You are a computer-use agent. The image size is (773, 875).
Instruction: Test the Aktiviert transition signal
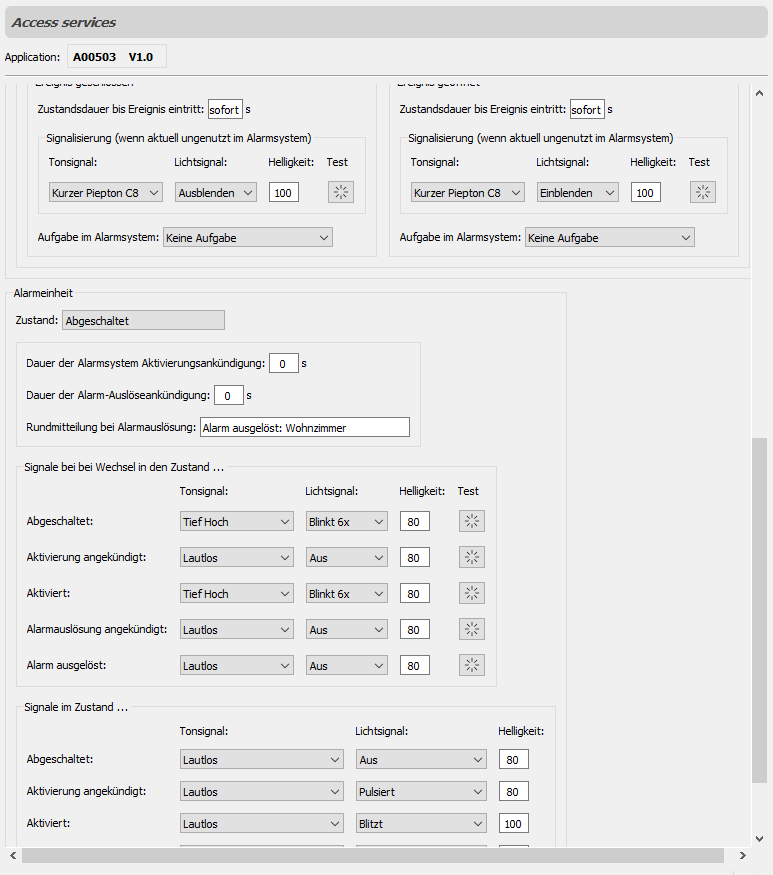coord(472,593)
